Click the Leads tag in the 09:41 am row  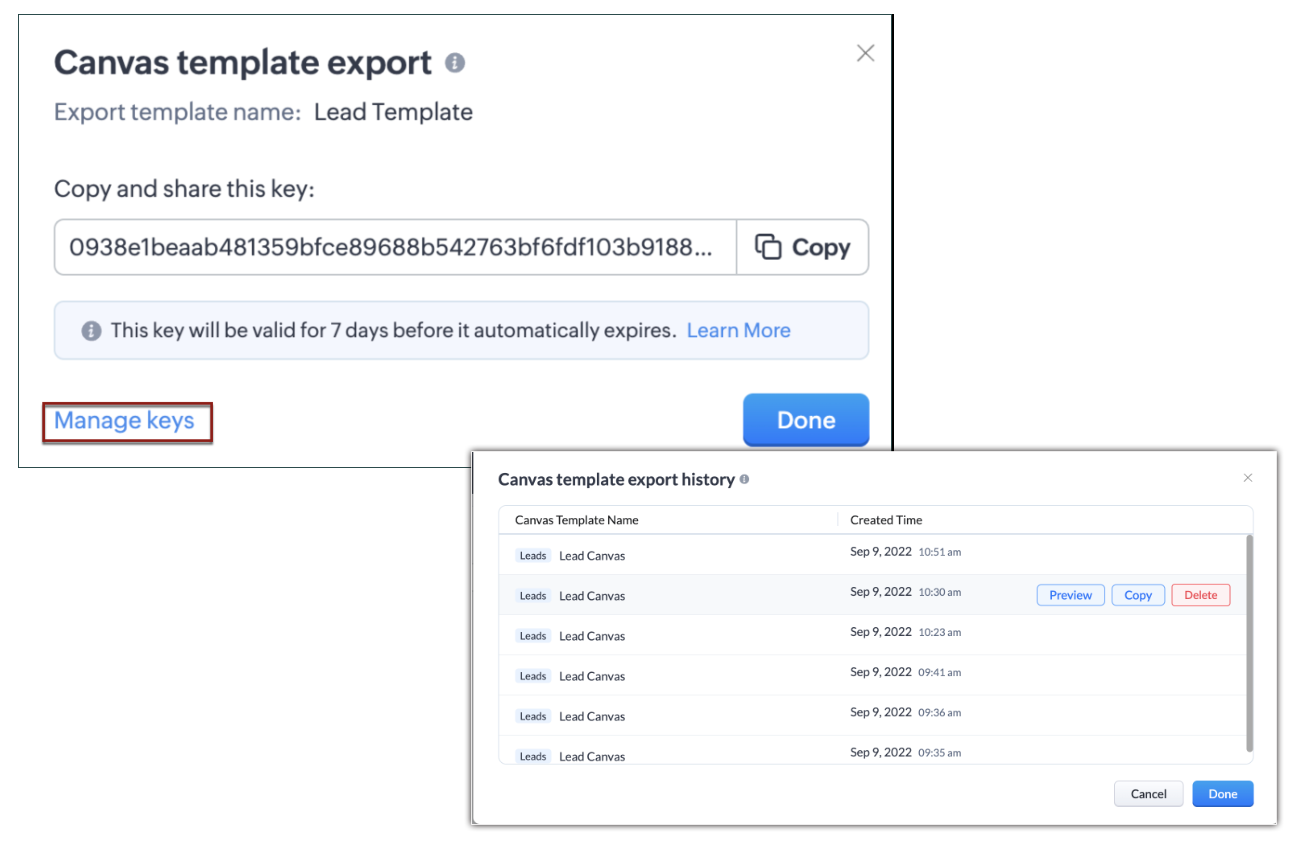(533, 676)
